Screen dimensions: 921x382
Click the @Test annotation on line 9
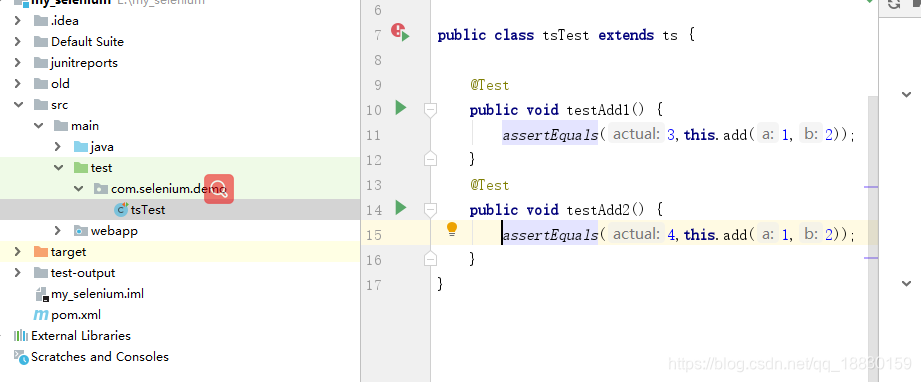(489, 85)
